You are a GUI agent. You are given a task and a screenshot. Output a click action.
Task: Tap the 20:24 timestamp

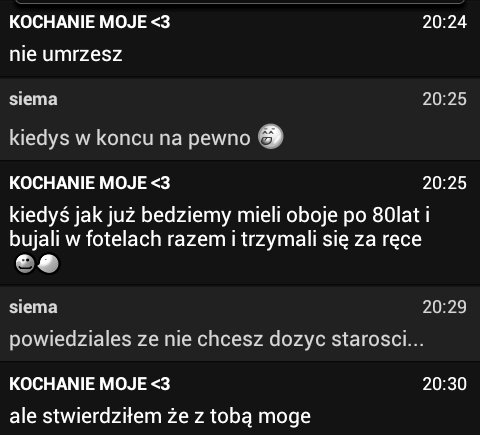[x=444, y=22]
